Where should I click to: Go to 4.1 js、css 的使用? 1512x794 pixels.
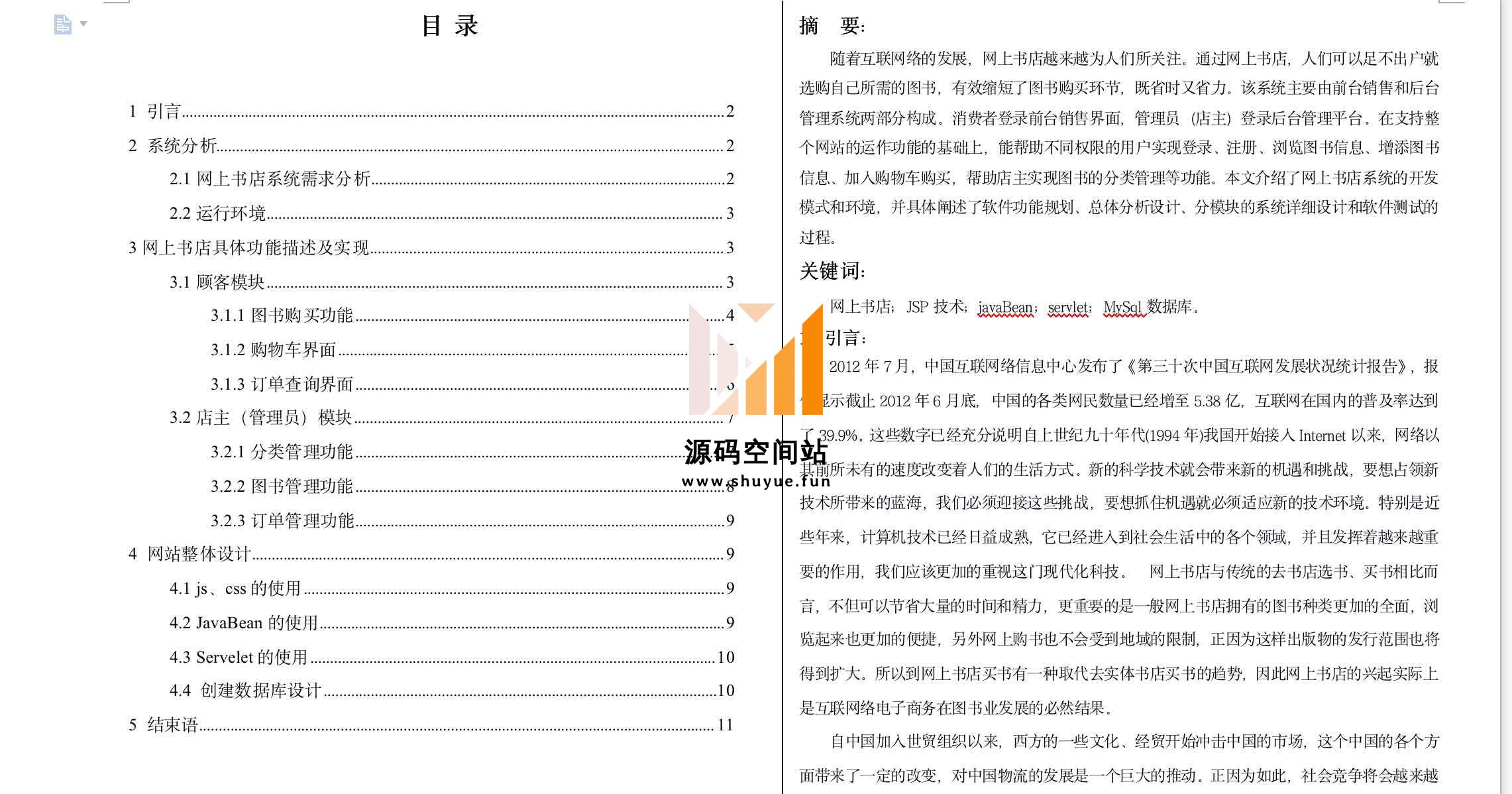pyautogui.click(x=235, y=589)
